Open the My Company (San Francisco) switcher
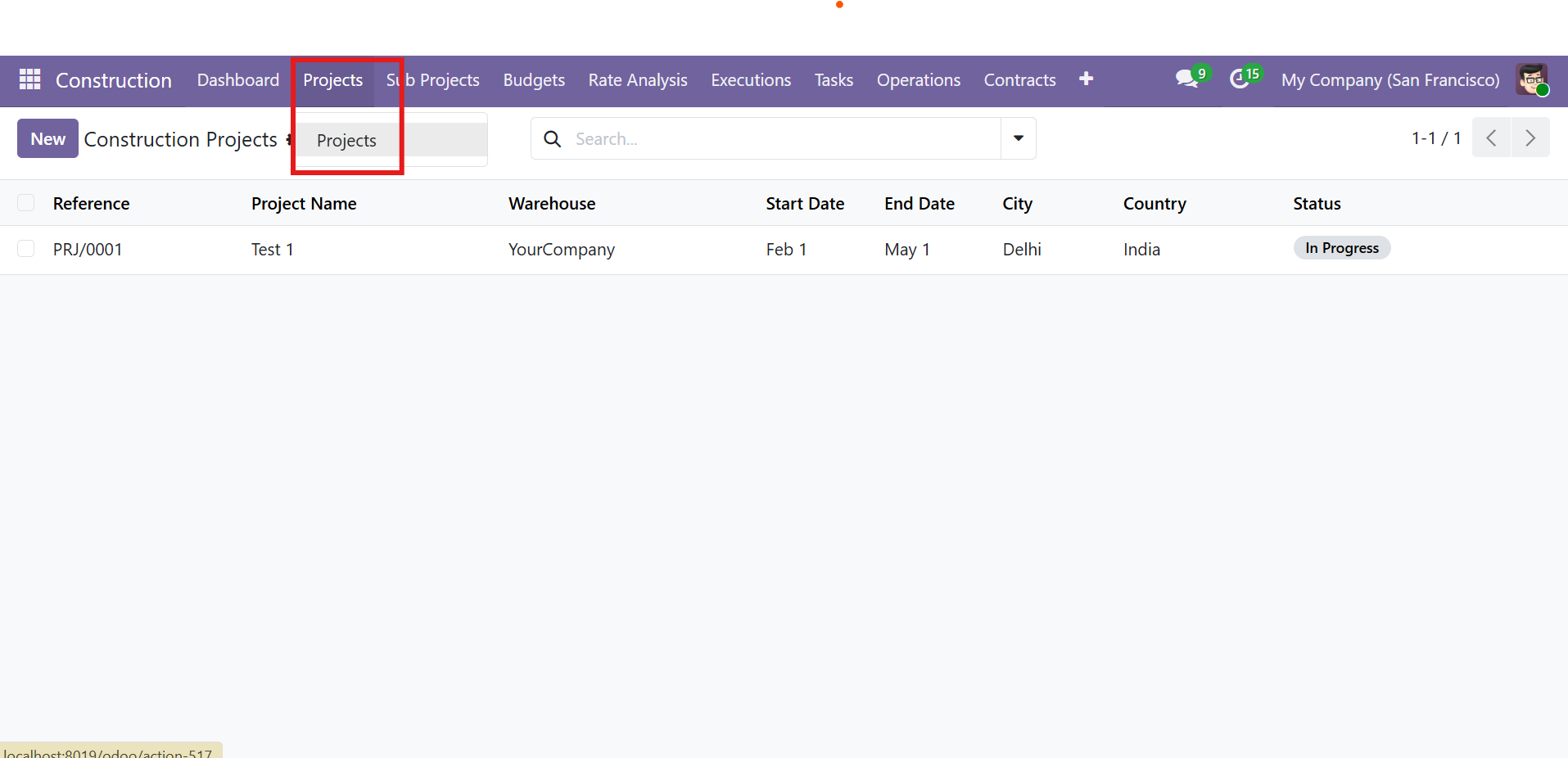 coord(1389,79)
